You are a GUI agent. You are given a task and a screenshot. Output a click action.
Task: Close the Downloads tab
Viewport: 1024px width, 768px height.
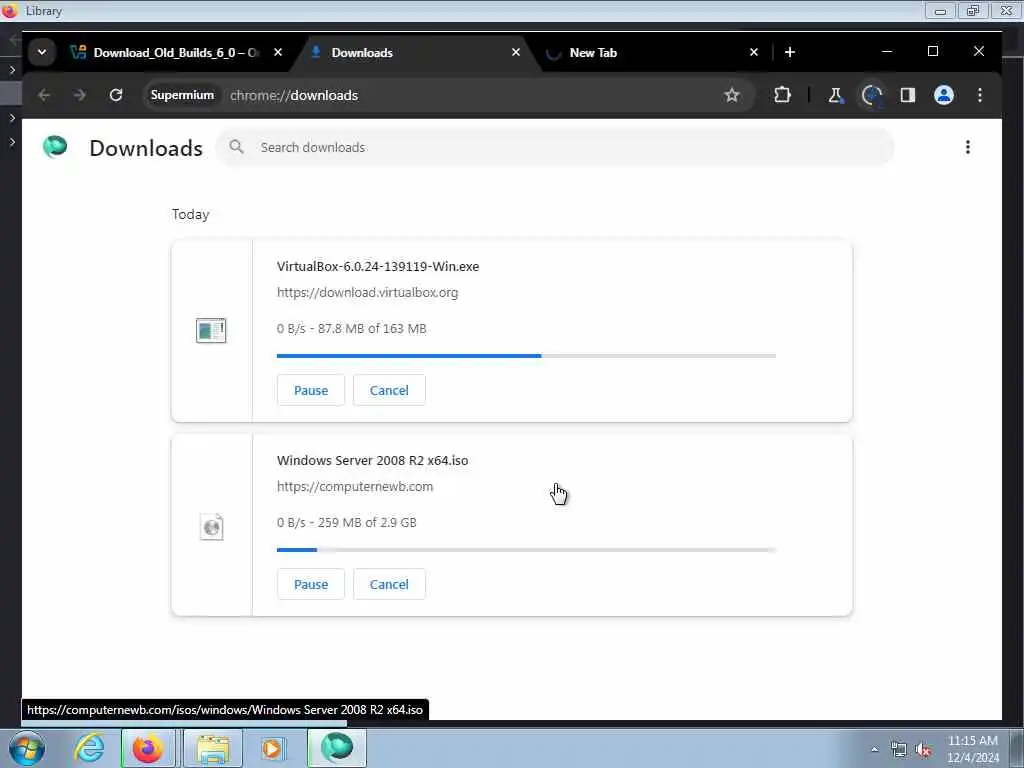(x=516, y=52)
